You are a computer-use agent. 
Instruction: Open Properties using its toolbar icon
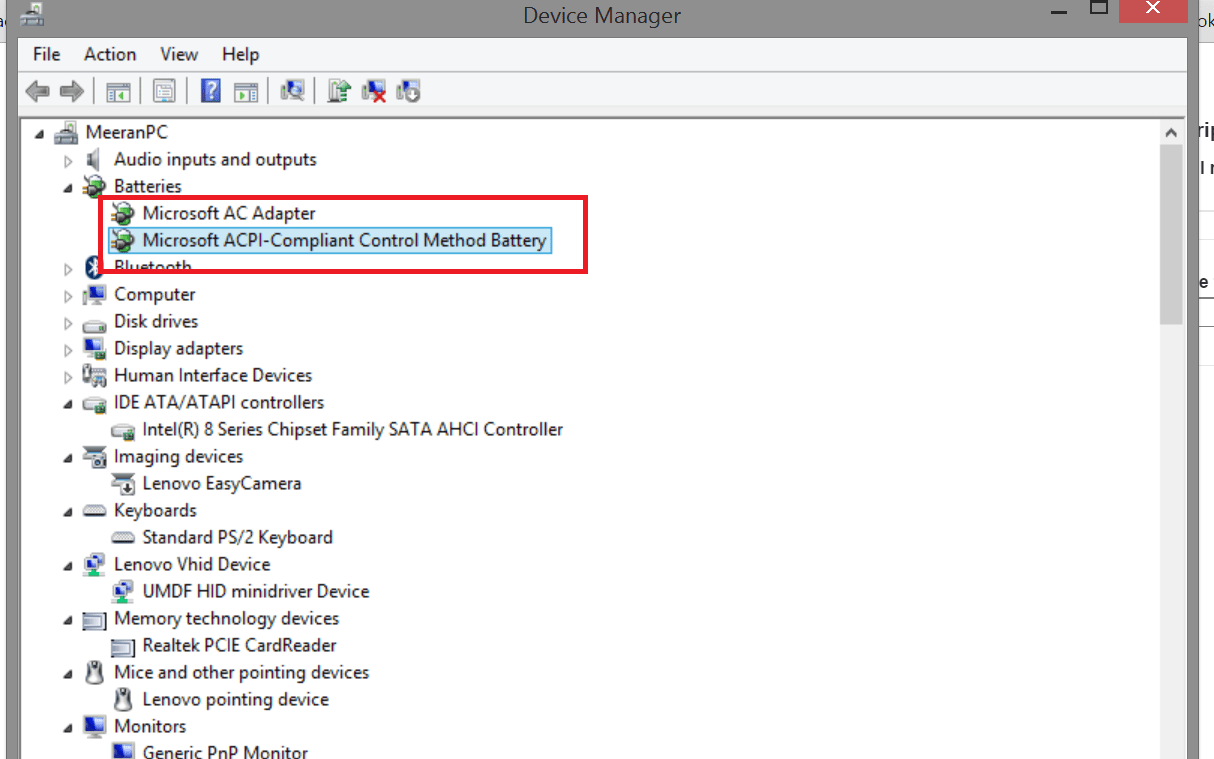[161, 90]
